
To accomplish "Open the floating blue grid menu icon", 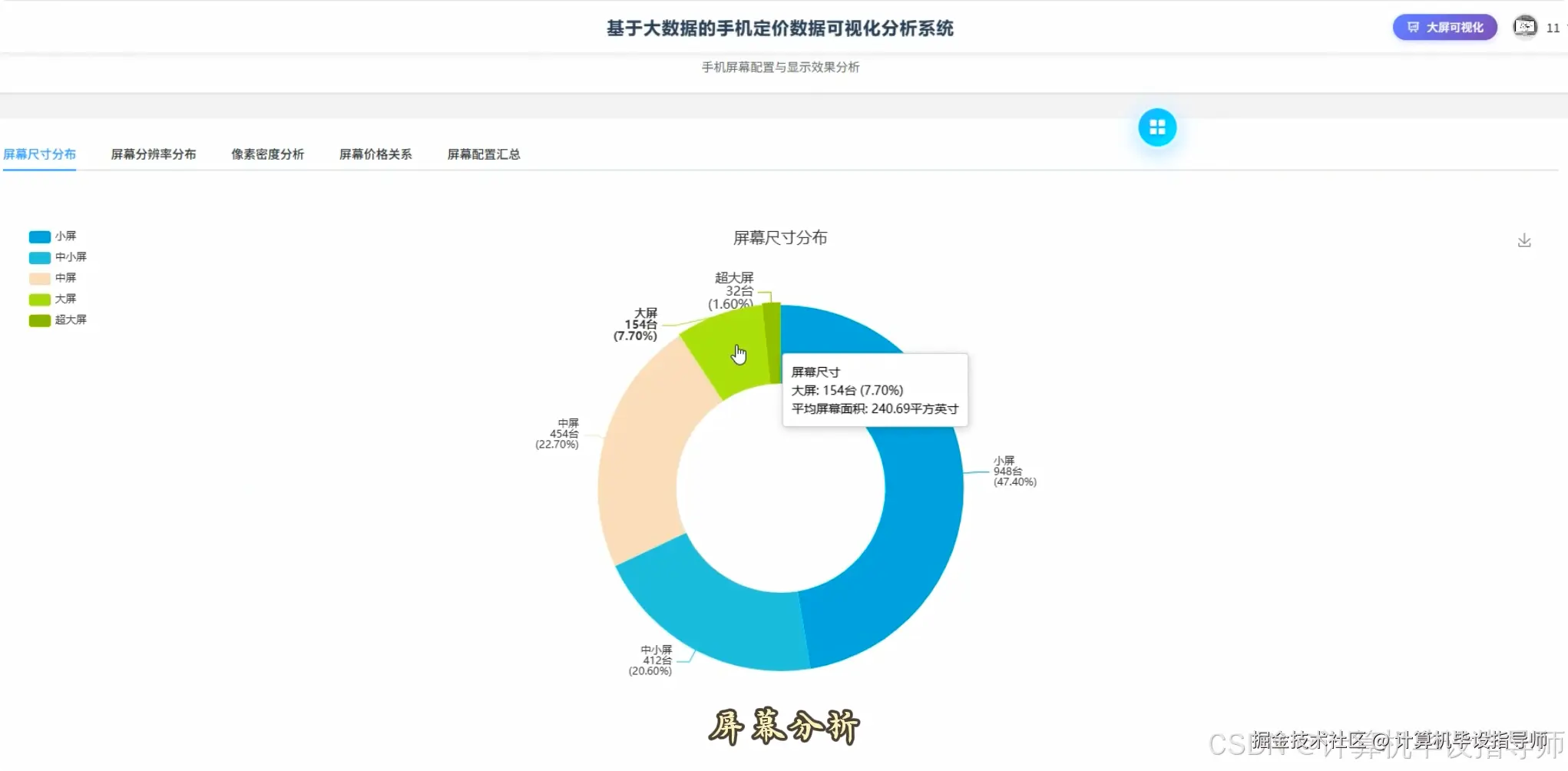I will (1157, 127).
